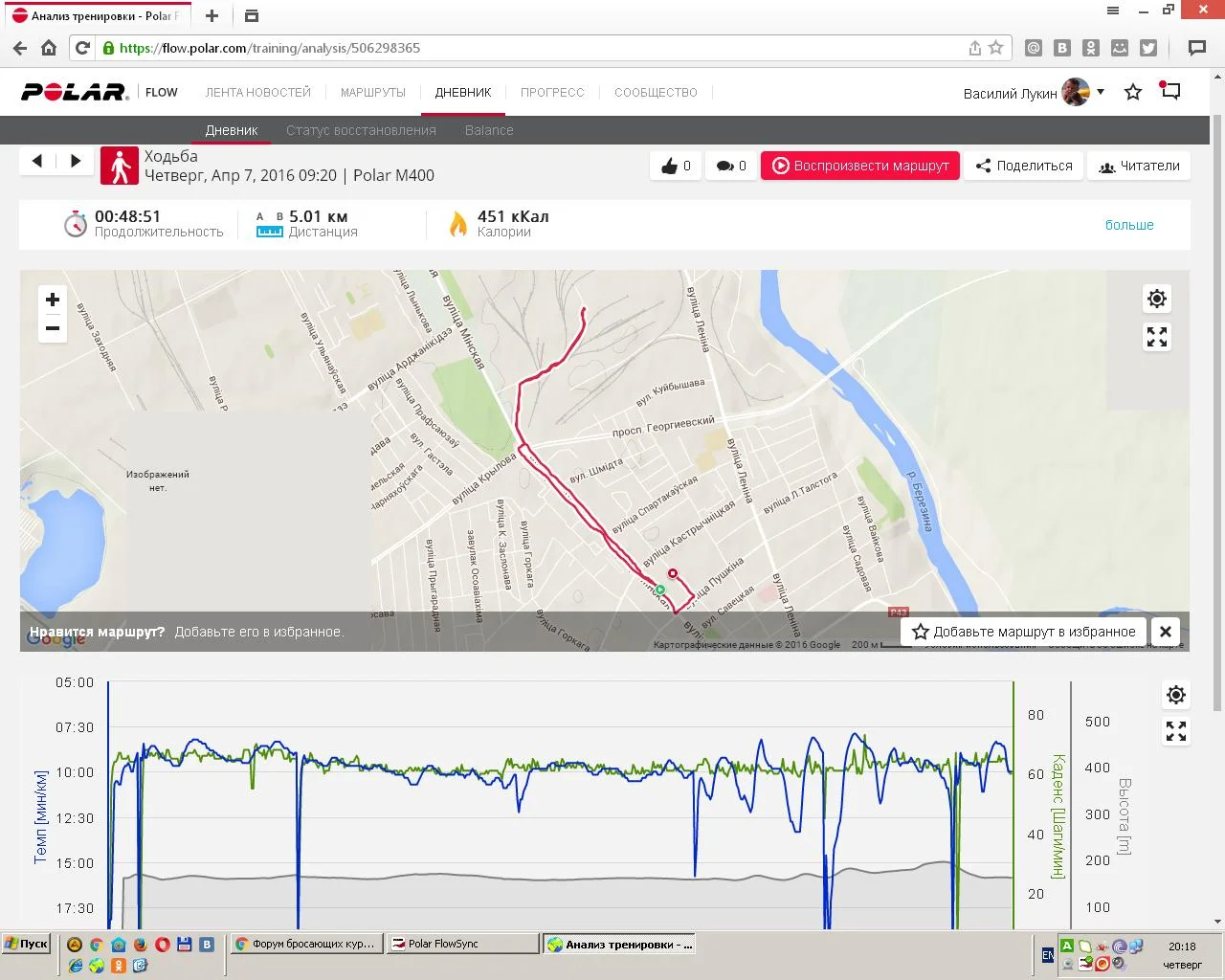Screen dimensions: 1225x980
Task: Click the Читатели button
Action: (1139, 166)
